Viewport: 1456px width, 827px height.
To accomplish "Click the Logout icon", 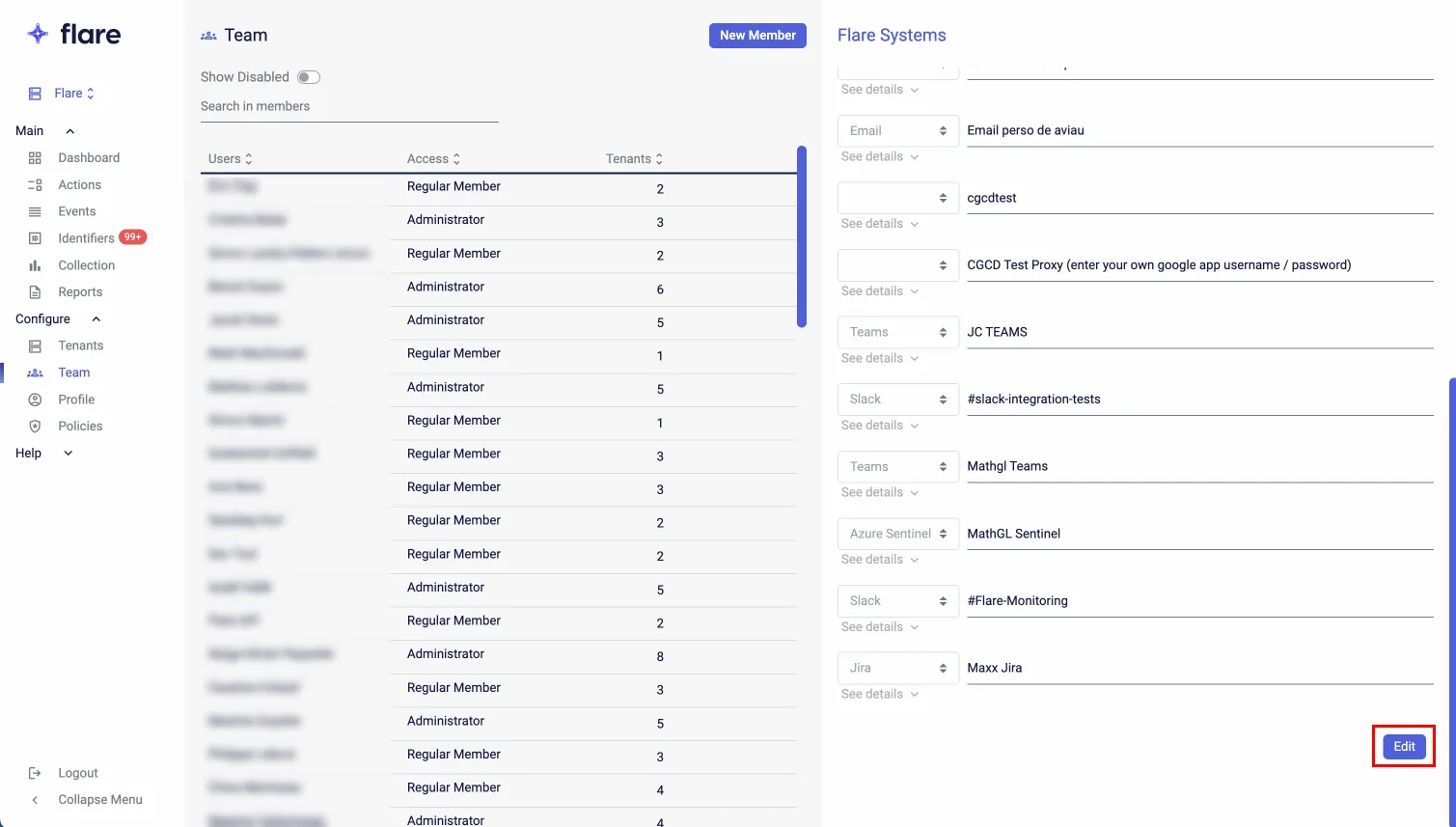I will point(35,773).
